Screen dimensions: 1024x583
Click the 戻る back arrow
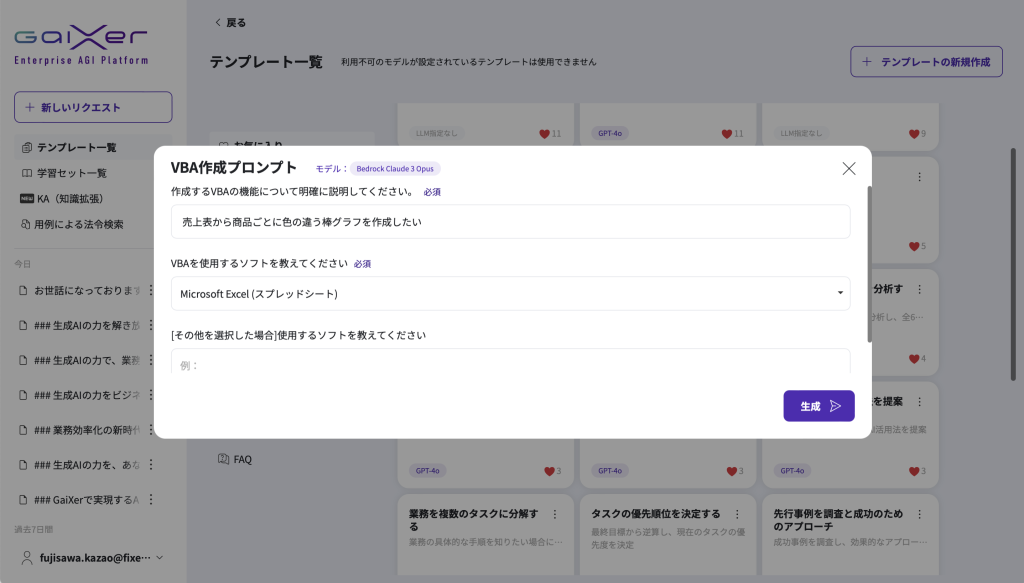pos(229,22)
